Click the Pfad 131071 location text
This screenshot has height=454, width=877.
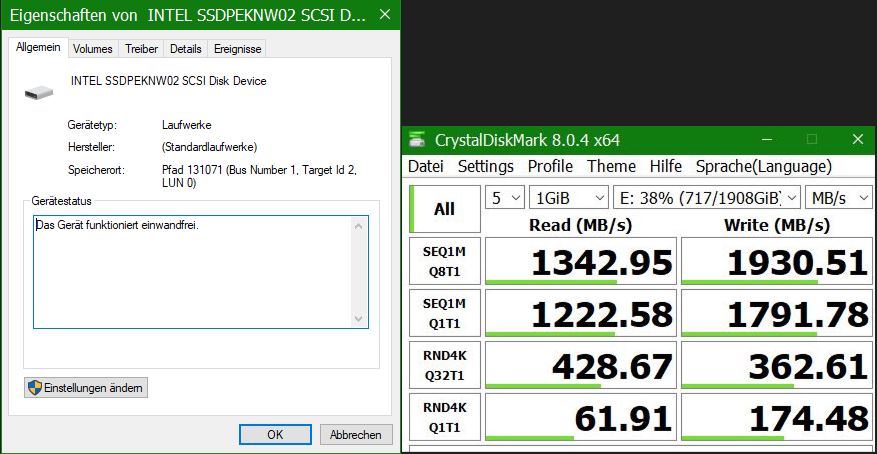tap(258, 176)
